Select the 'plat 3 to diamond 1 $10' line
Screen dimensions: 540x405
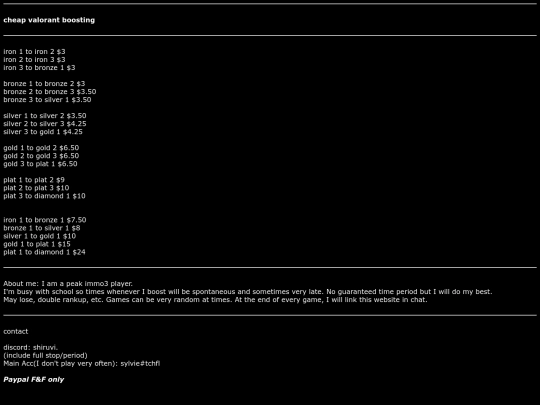[44, 196]
